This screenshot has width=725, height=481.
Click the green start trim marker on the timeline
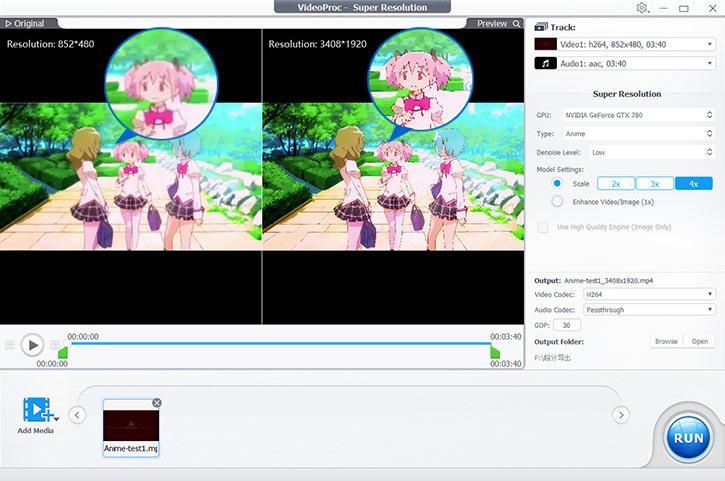(x=63, y=352)
